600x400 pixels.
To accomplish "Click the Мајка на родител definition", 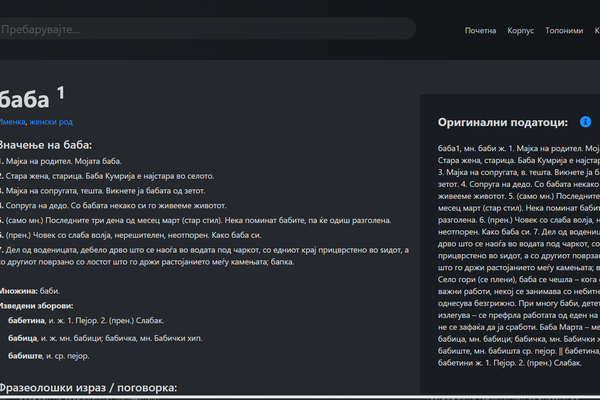I will point(50,160).
